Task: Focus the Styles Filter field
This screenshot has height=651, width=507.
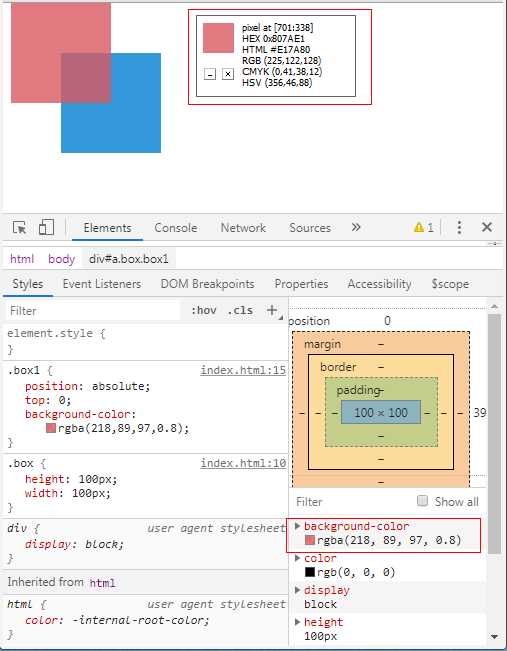Action: pyautogui.click(x=93, y=311)
